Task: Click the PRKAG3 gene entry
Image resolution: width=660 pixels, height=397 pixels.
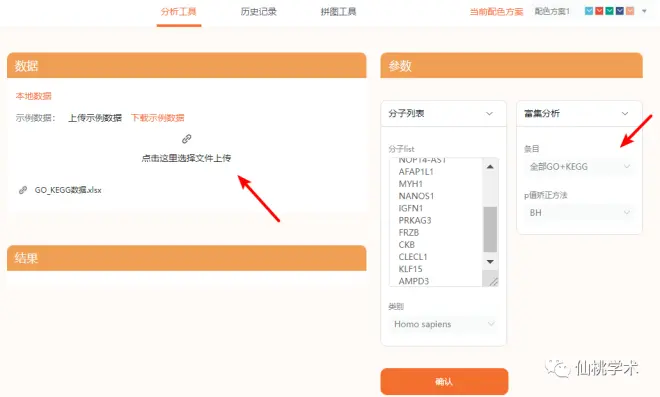Action: 415,221
